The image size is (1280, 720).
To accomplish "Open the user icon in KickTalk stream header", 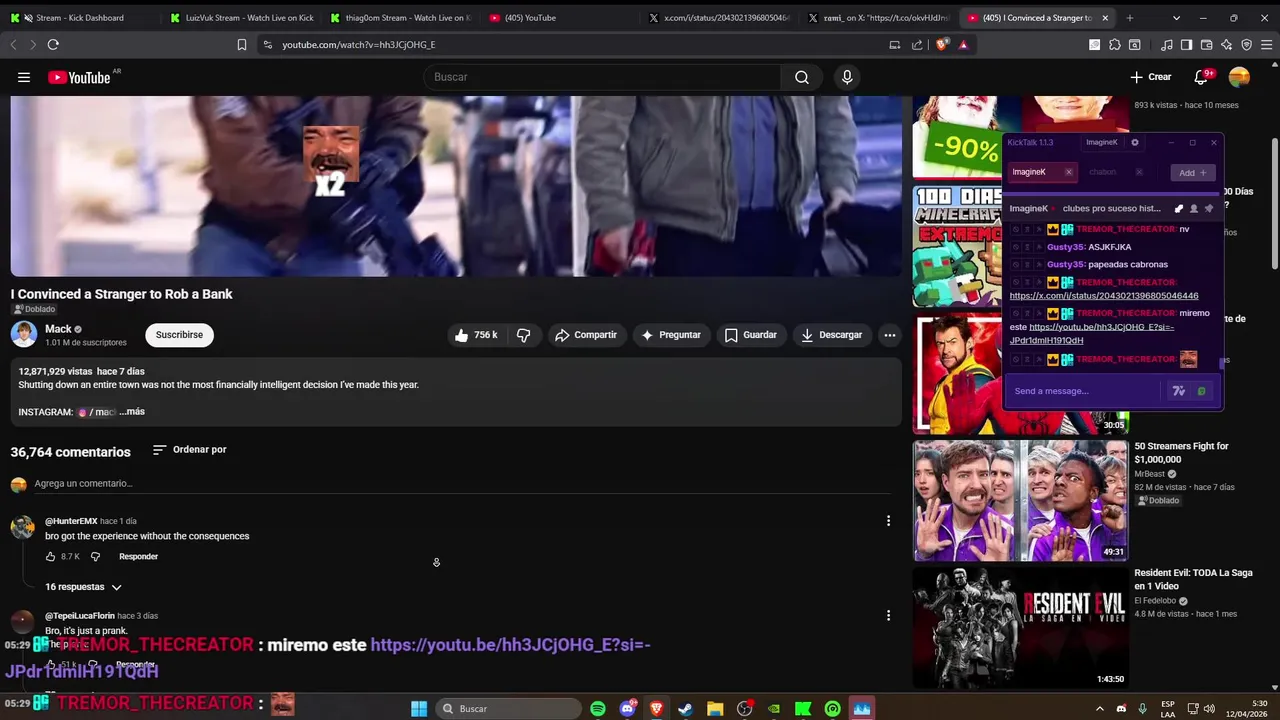I will [x=1194, y=208].
